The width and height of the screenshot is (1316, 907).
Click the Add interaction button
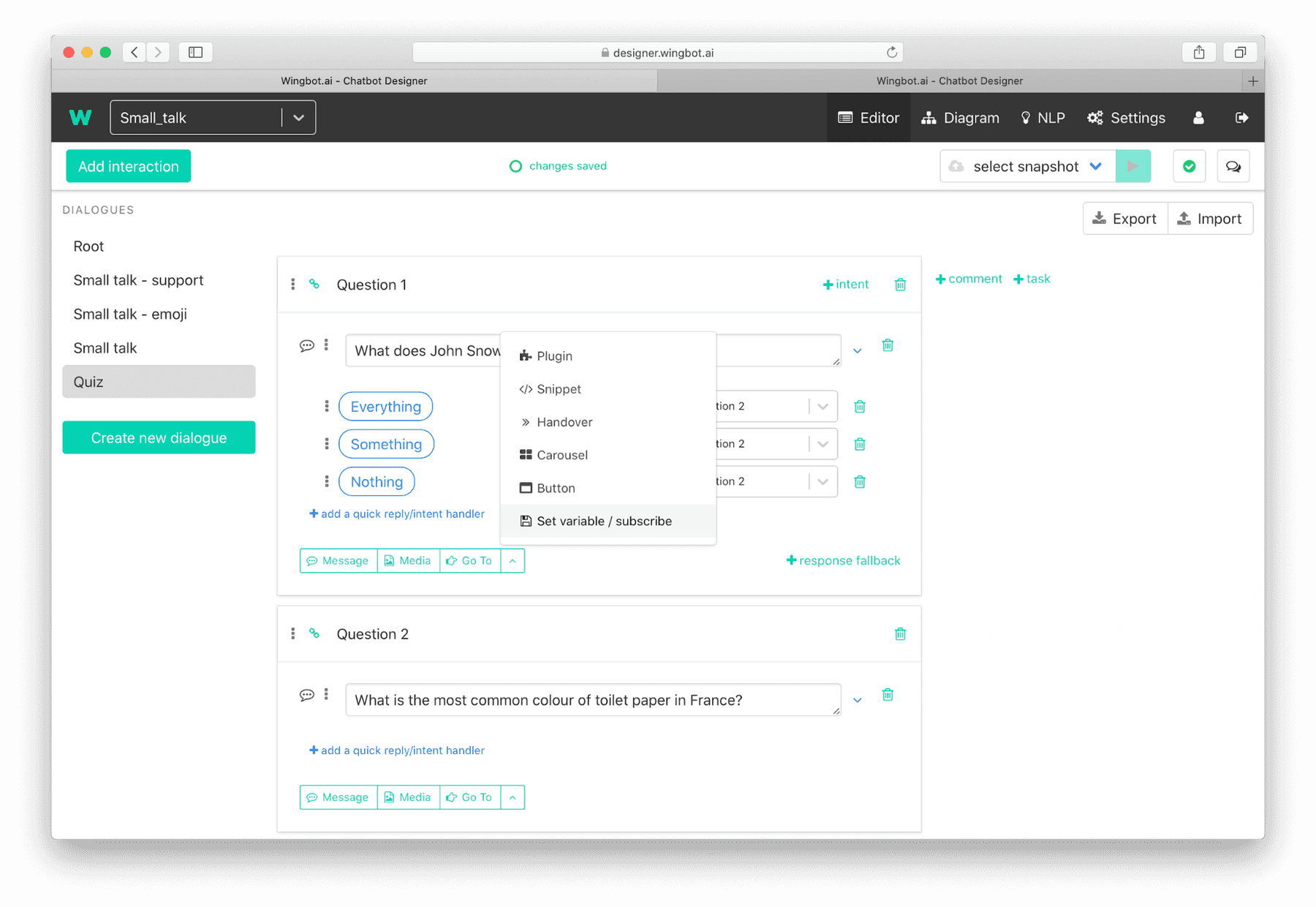(x=128, y=166)
